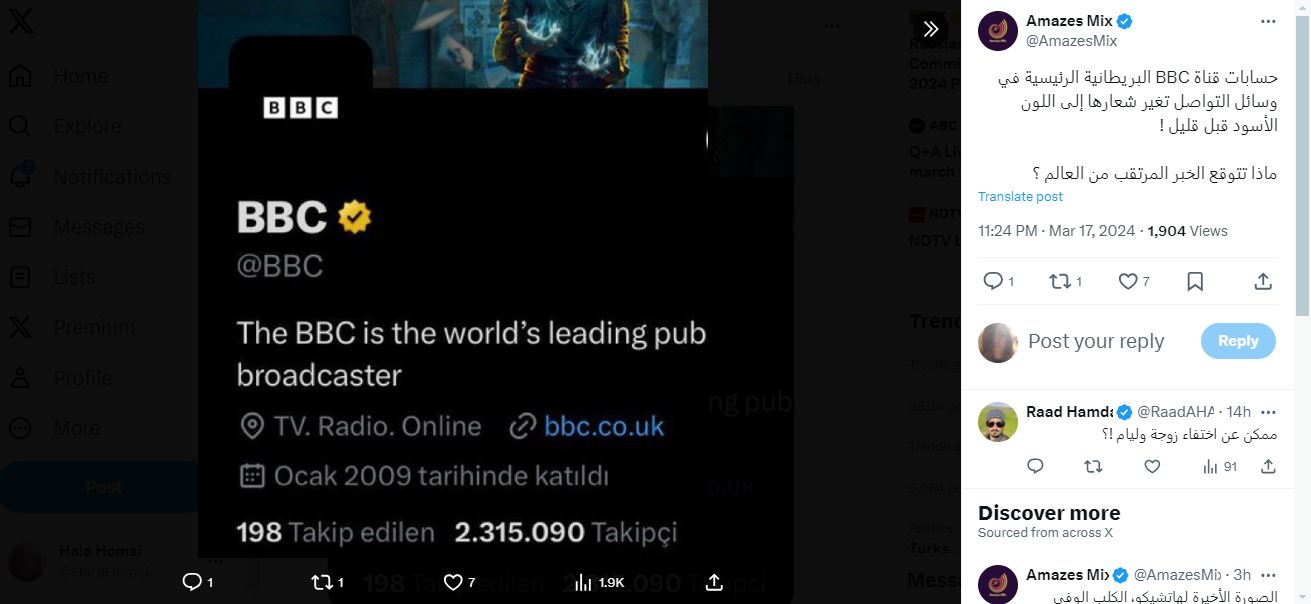Repost icon under Raad Hamda's reply

tap(1094, 466)
